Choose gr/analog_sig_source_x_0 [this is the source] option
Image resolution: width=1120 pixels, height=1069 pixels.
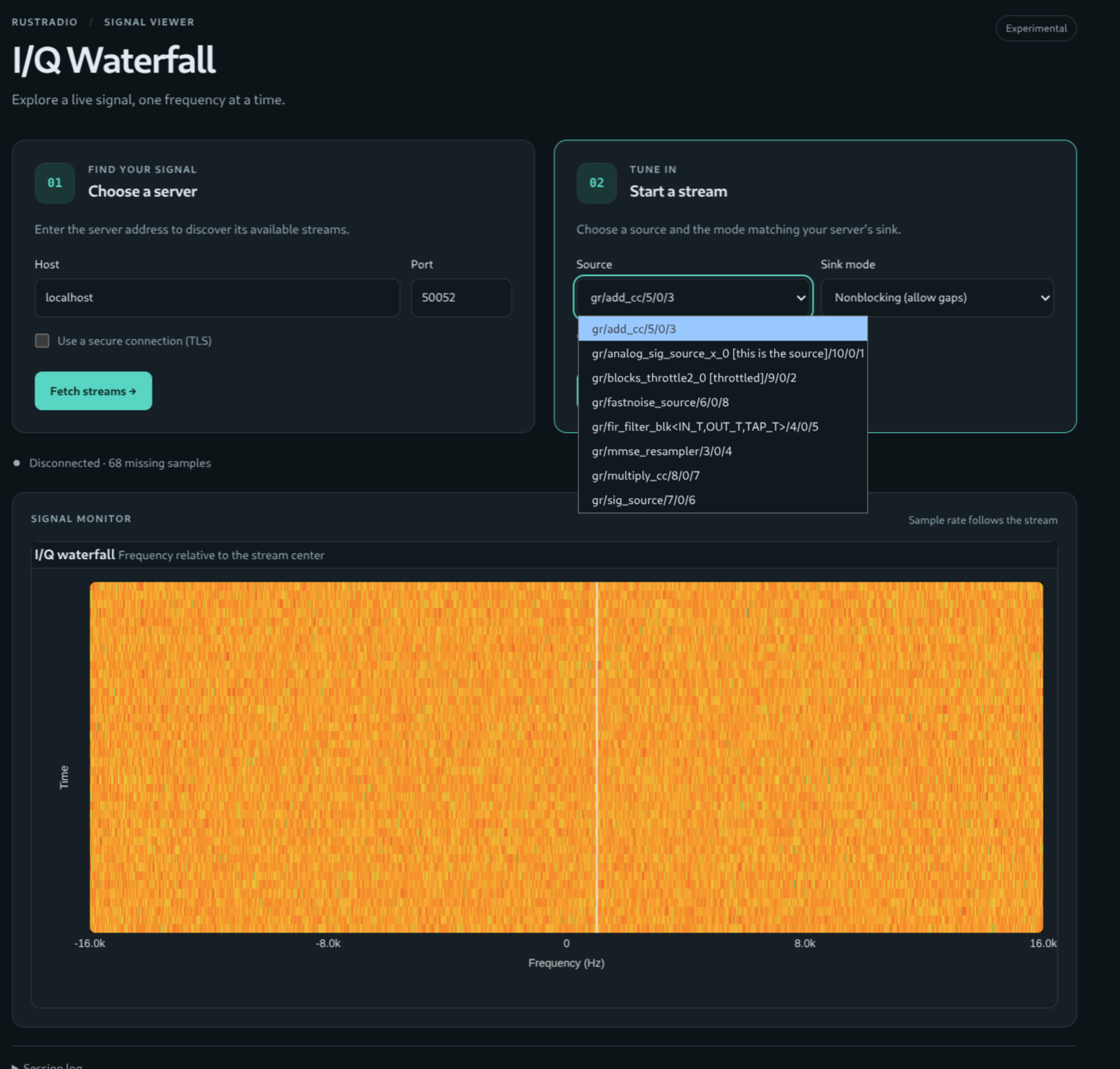click(x=723, y=353)
